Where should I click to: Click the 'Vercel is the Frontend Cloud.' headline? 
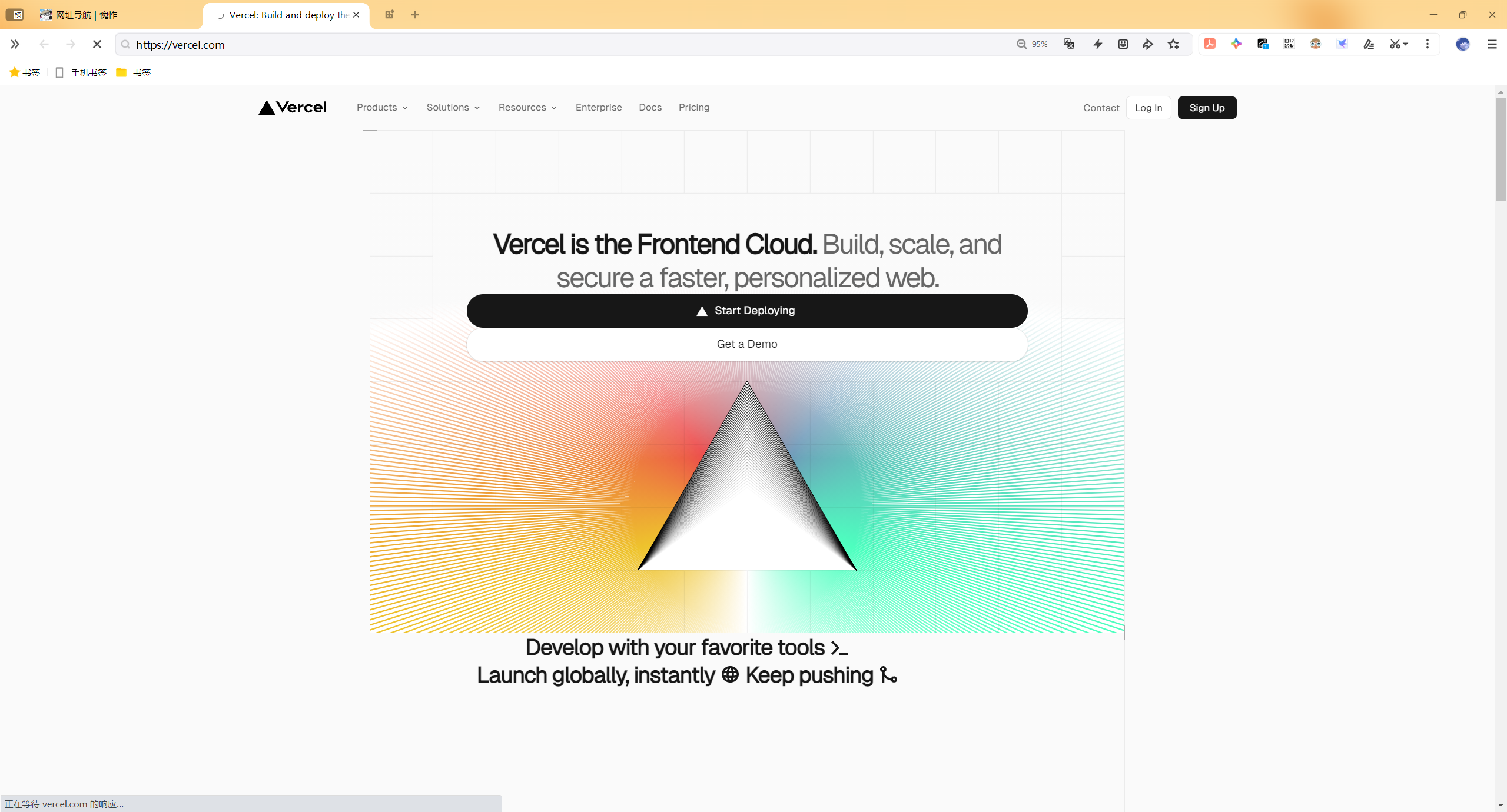coord(655,244)
